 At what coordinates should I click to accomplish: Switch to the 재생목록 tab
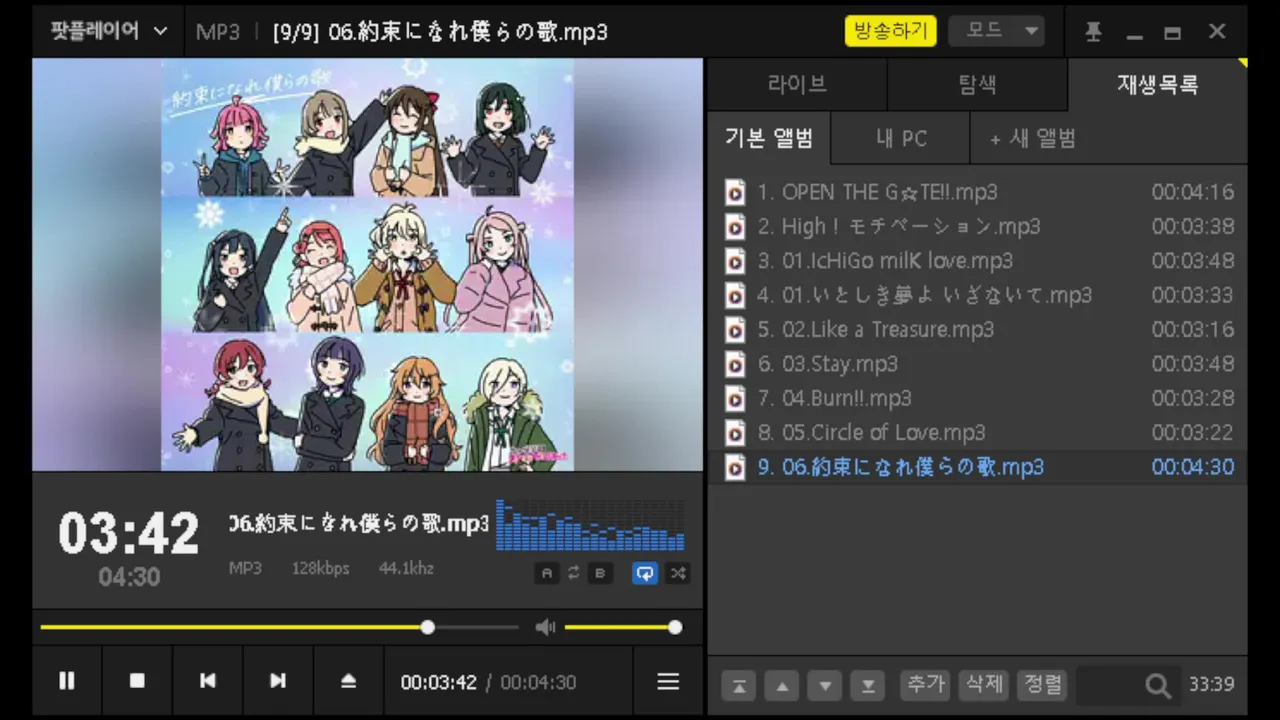[x=1158, y=85]
